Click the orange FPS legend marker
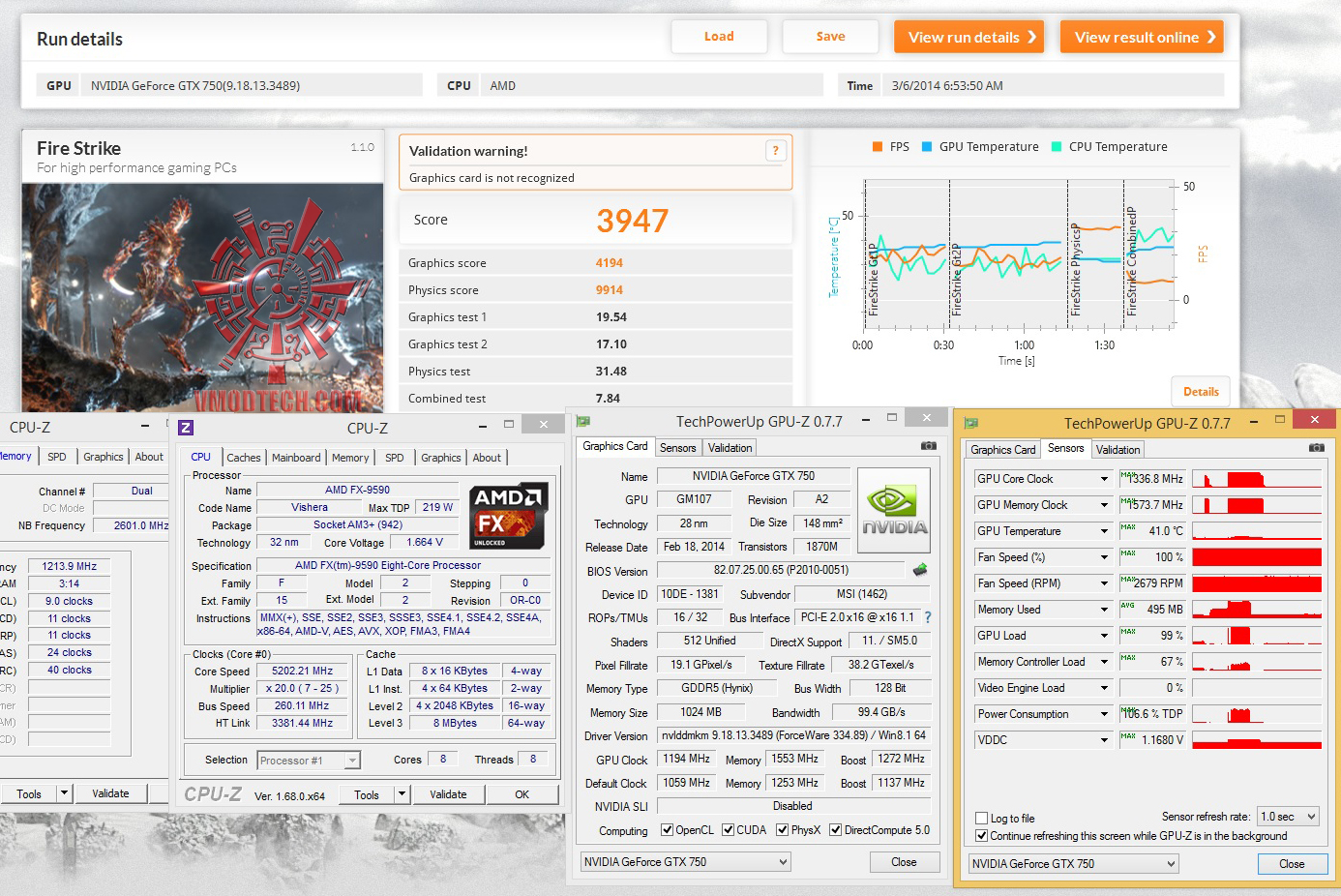Screen dimensions: 1341x896 point(878,147)
